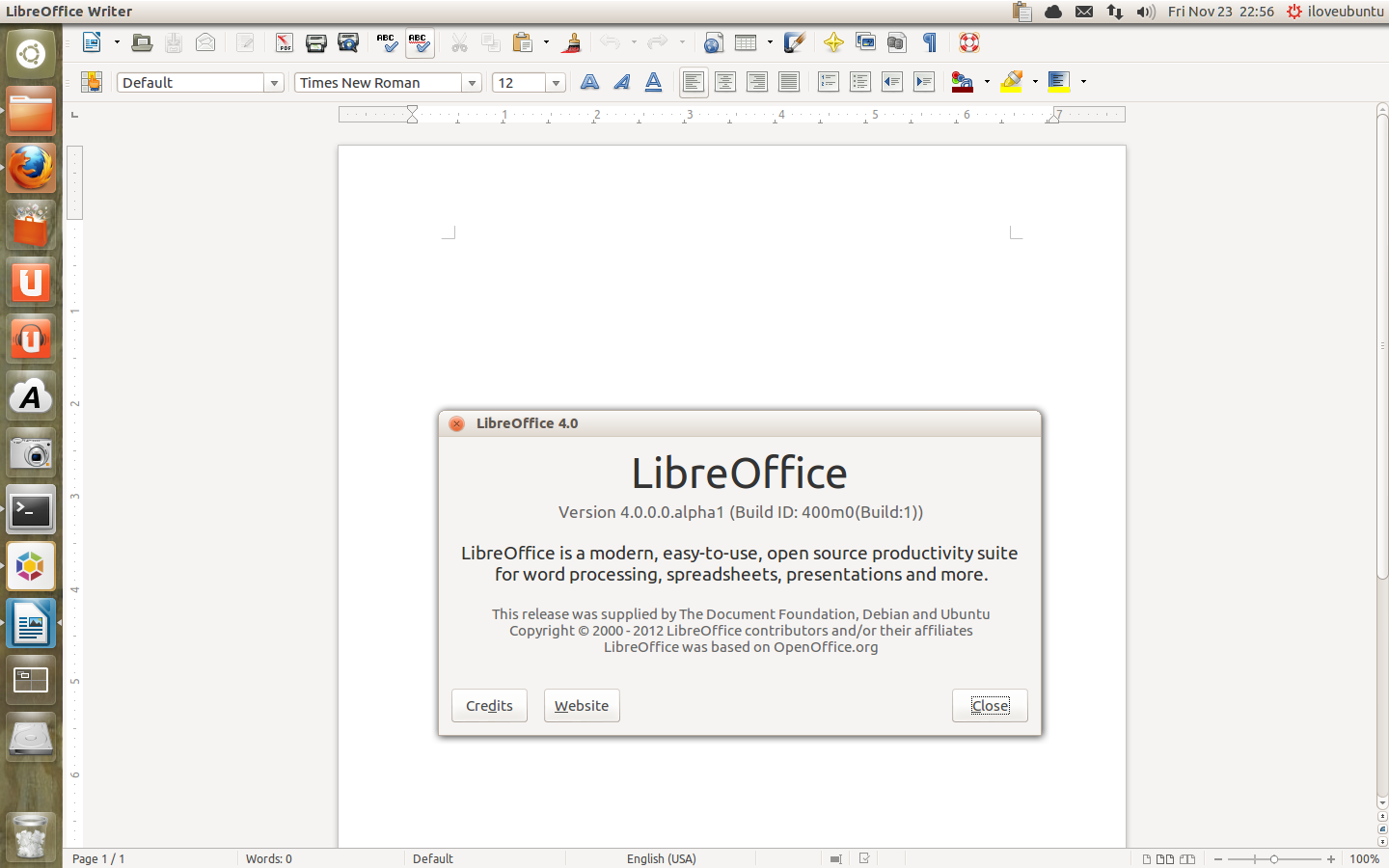The image size is (1389, 868).
Task: Toggle AutoSpellcheck
Action: click(x=419, y=42)
